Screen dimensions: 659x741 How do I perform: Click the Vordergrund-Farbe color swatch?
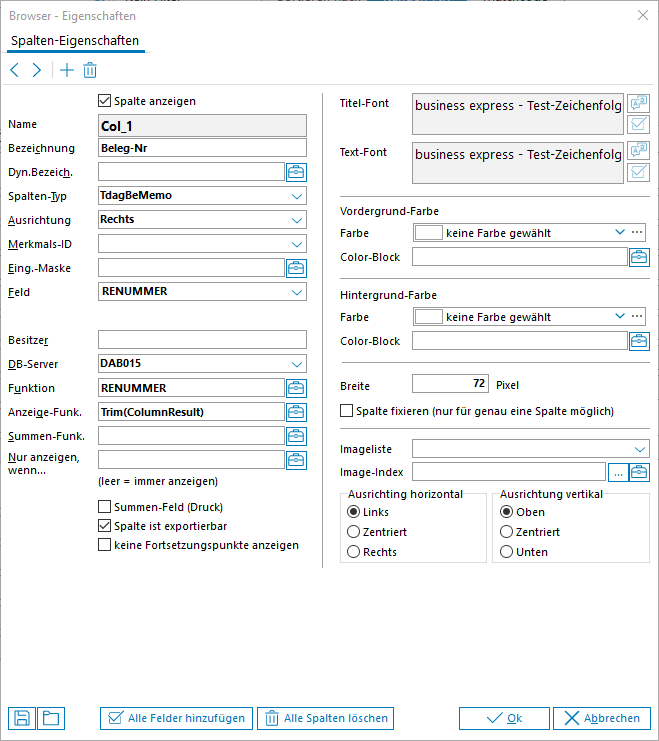428,233
